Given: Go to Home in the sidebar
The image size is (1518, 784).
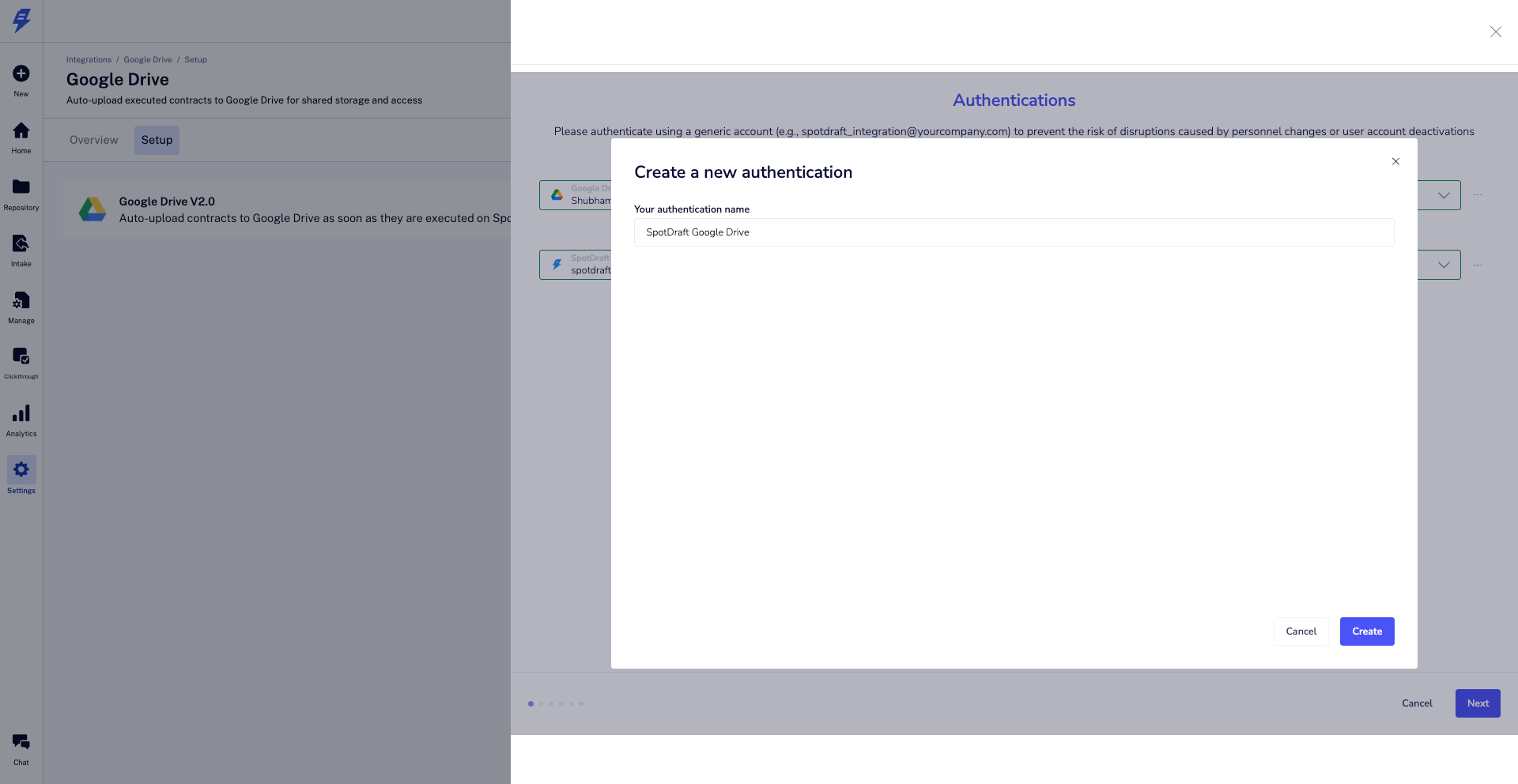Looking at the screenshot, I should pos(21,130).
